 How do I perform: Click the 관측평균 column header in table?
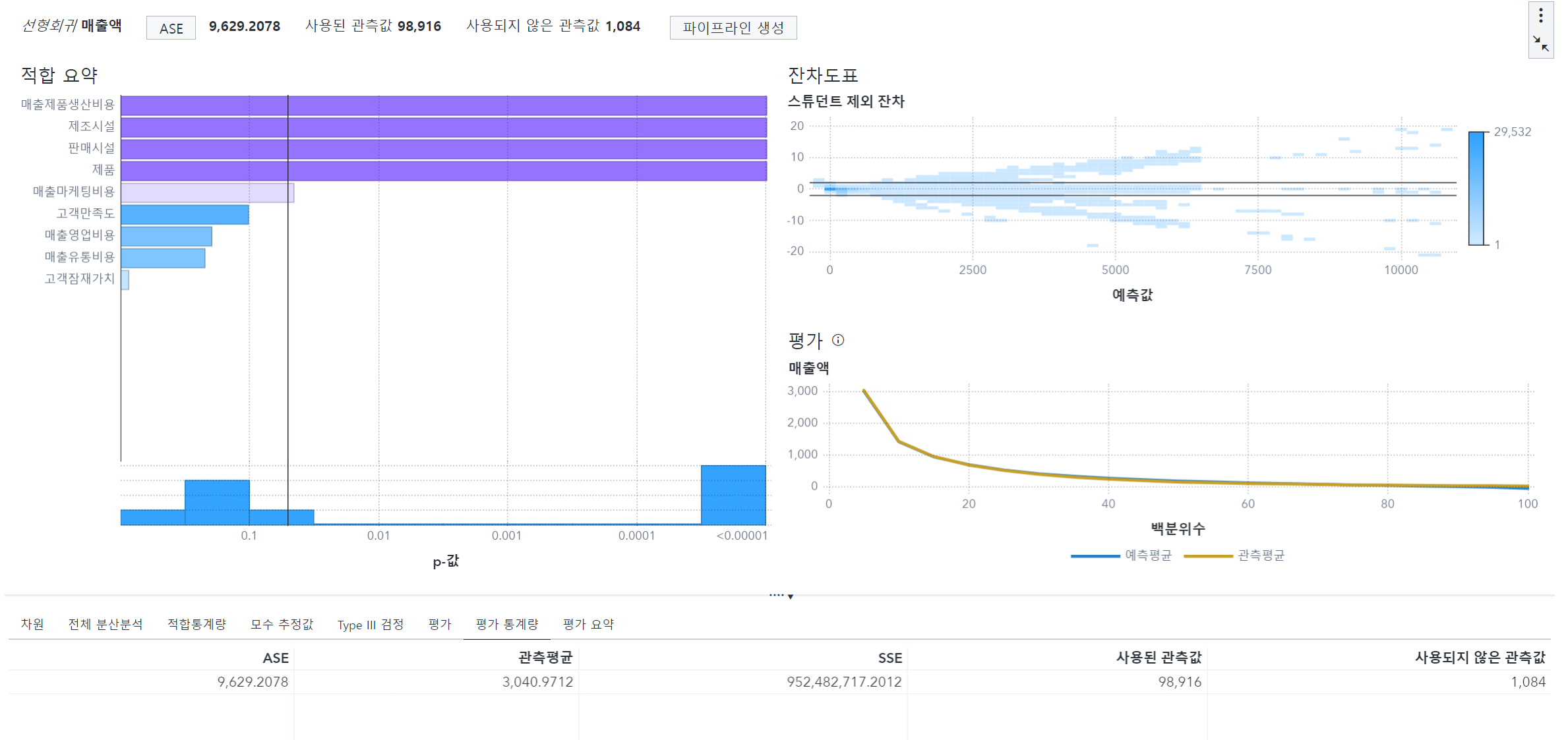(x=545, y=658)
